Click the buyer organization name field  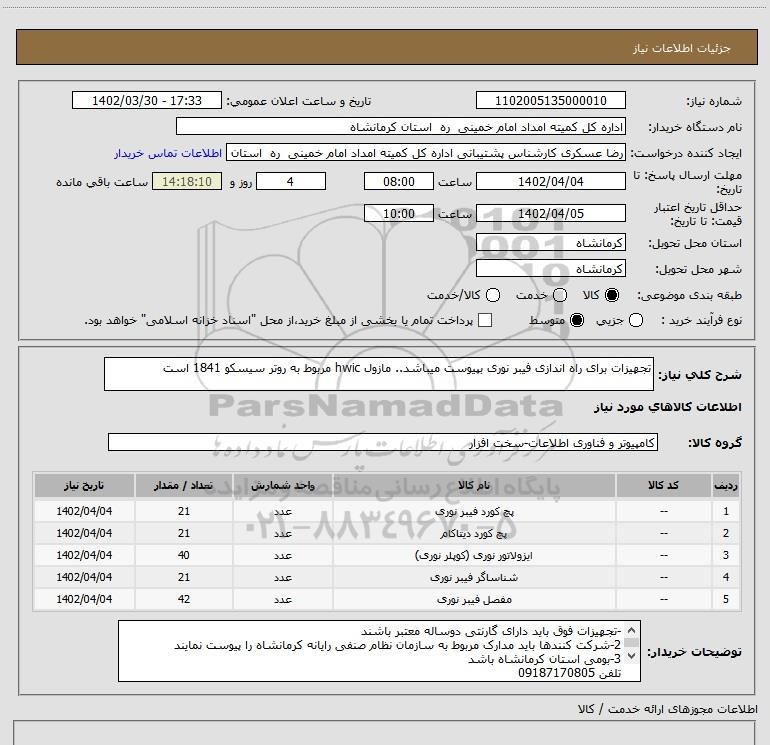click(x=401, y=127)
